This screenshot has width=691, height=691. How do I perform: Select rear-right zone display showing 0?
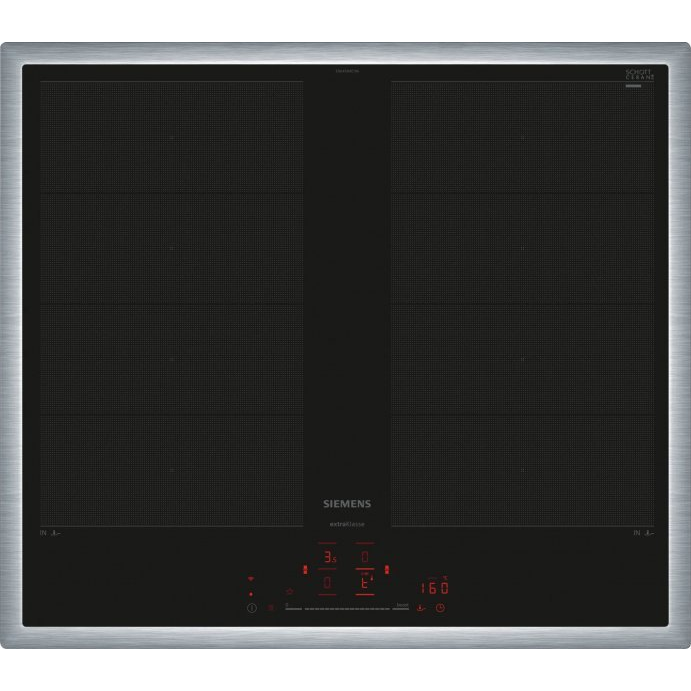(365, 556)
